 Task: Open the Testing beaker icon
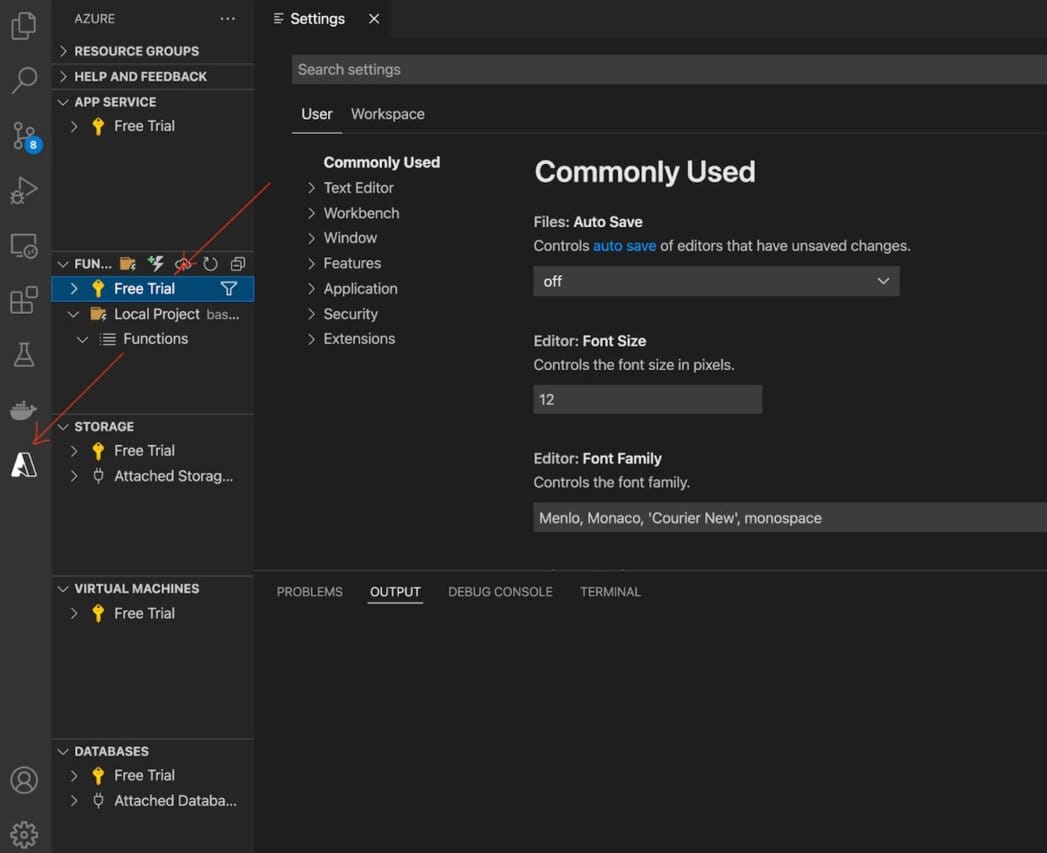click(25, 354)
